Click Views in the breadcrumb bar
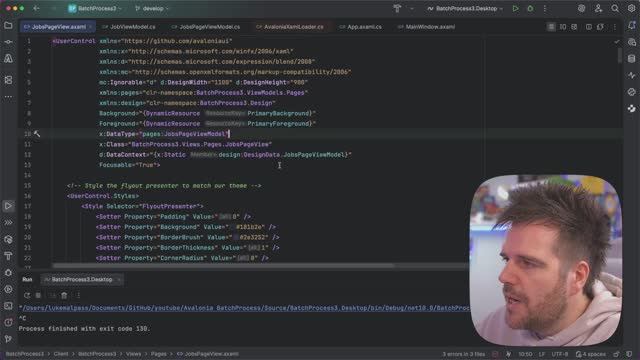This screenshot has width=640, height=360. [133, 354]
